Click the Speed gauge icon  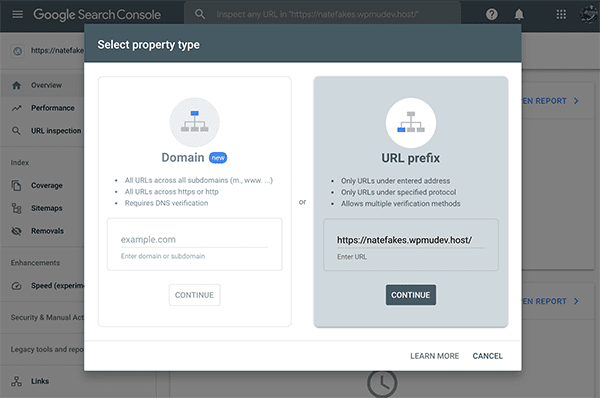pyautogui.click(x=16, y=286)
